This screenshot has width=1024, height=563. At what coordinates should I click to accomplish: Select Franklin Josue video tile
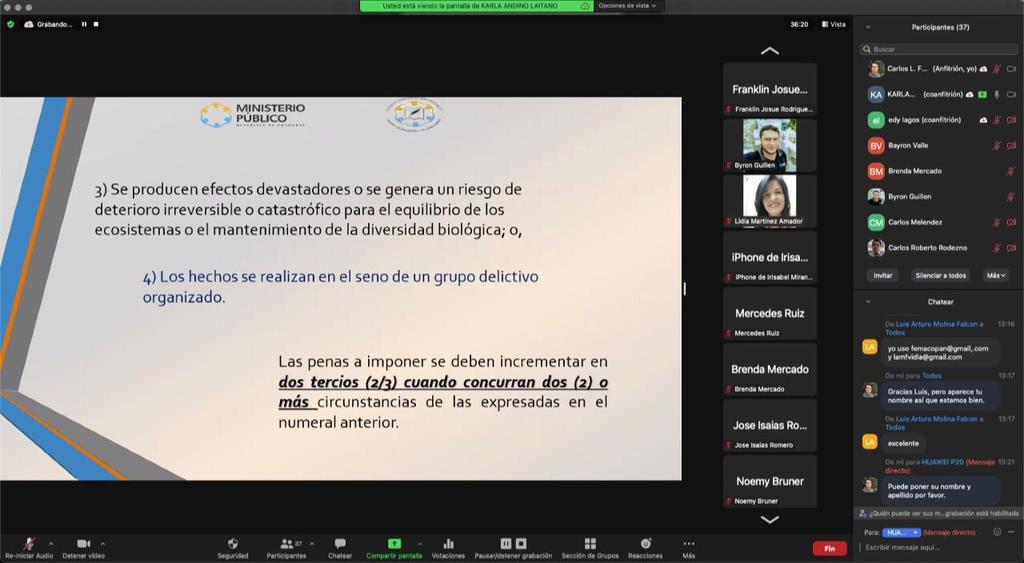point(770,89)
